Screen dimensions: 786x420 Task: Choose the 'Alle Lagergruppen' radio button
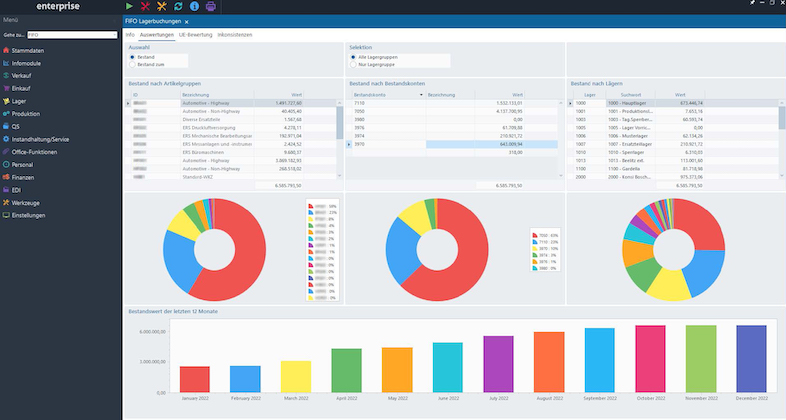(353, 57)
